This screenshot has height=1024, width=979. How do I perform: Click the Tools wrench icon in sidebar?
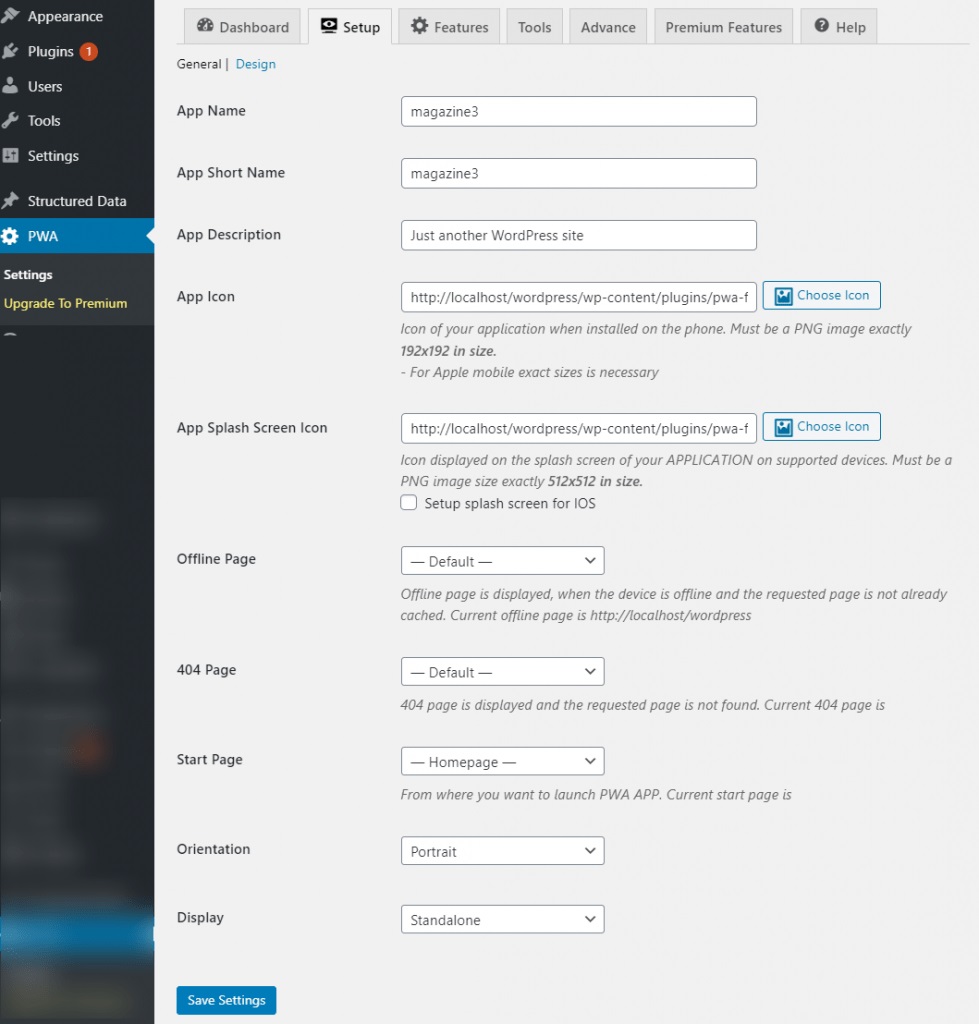coord(11,121)
